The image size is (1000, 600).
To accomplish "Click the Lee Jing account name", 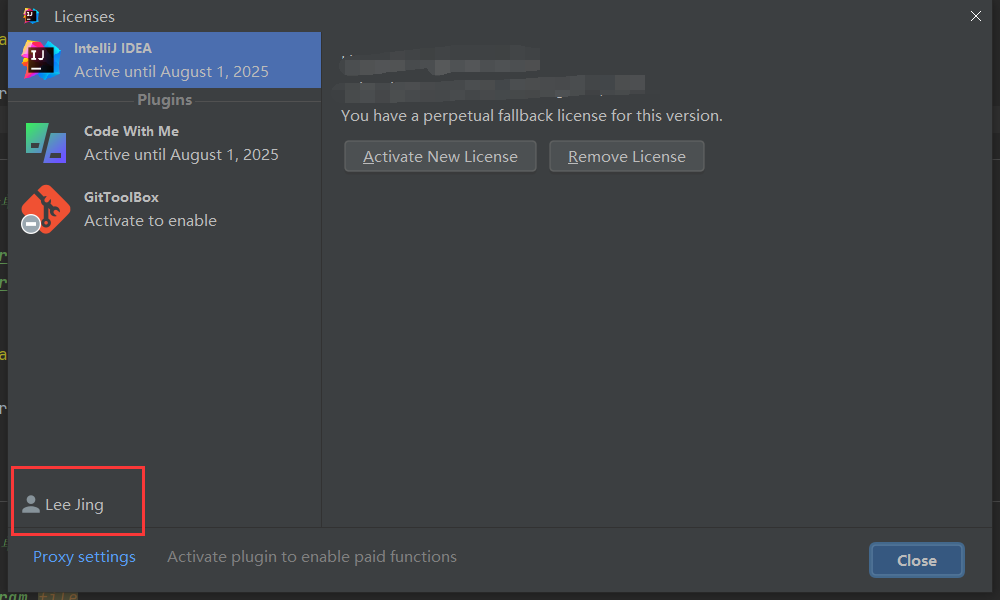I will tap(74, 504).
